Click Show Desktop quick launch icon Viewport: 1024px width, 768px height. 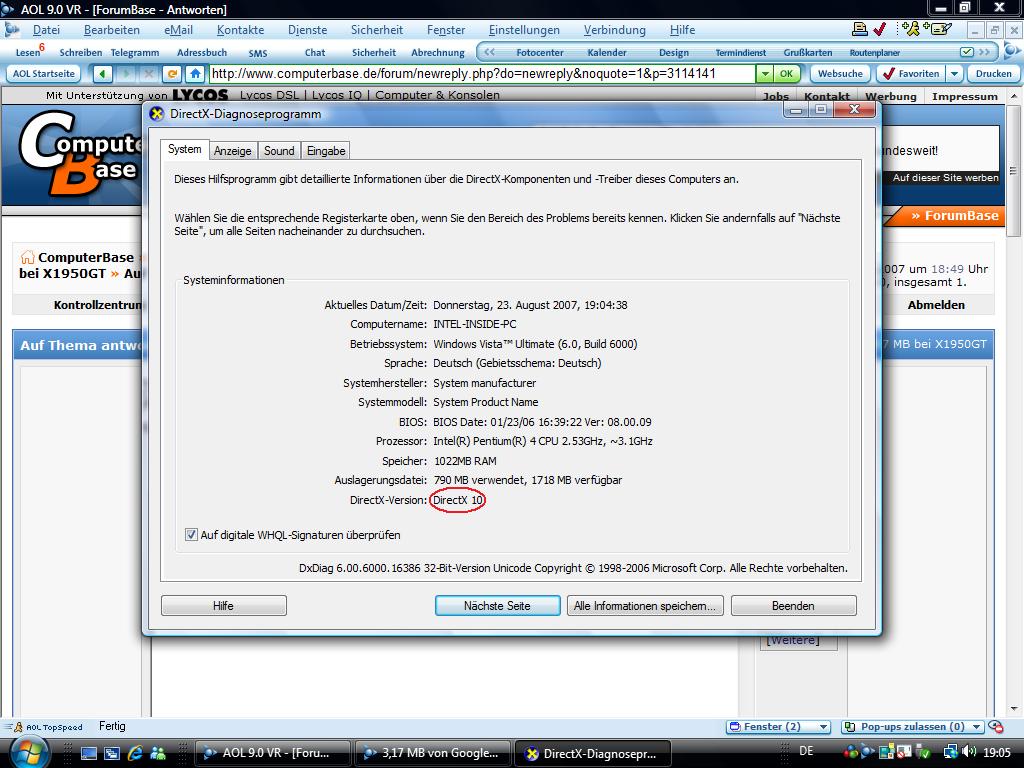[x=89, y=753]
